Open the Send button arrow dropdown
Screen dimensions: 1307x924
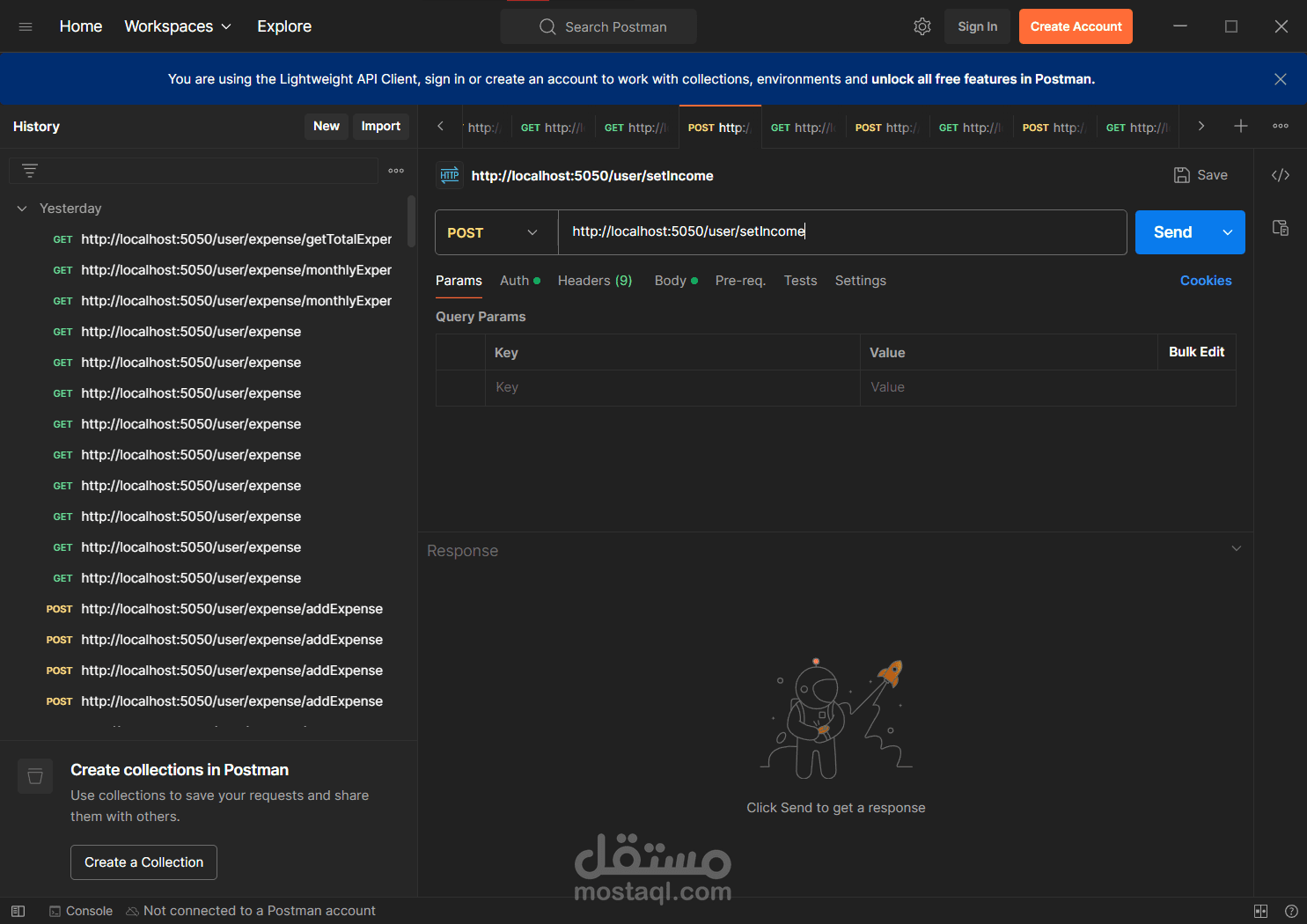tap(1228, 232)
